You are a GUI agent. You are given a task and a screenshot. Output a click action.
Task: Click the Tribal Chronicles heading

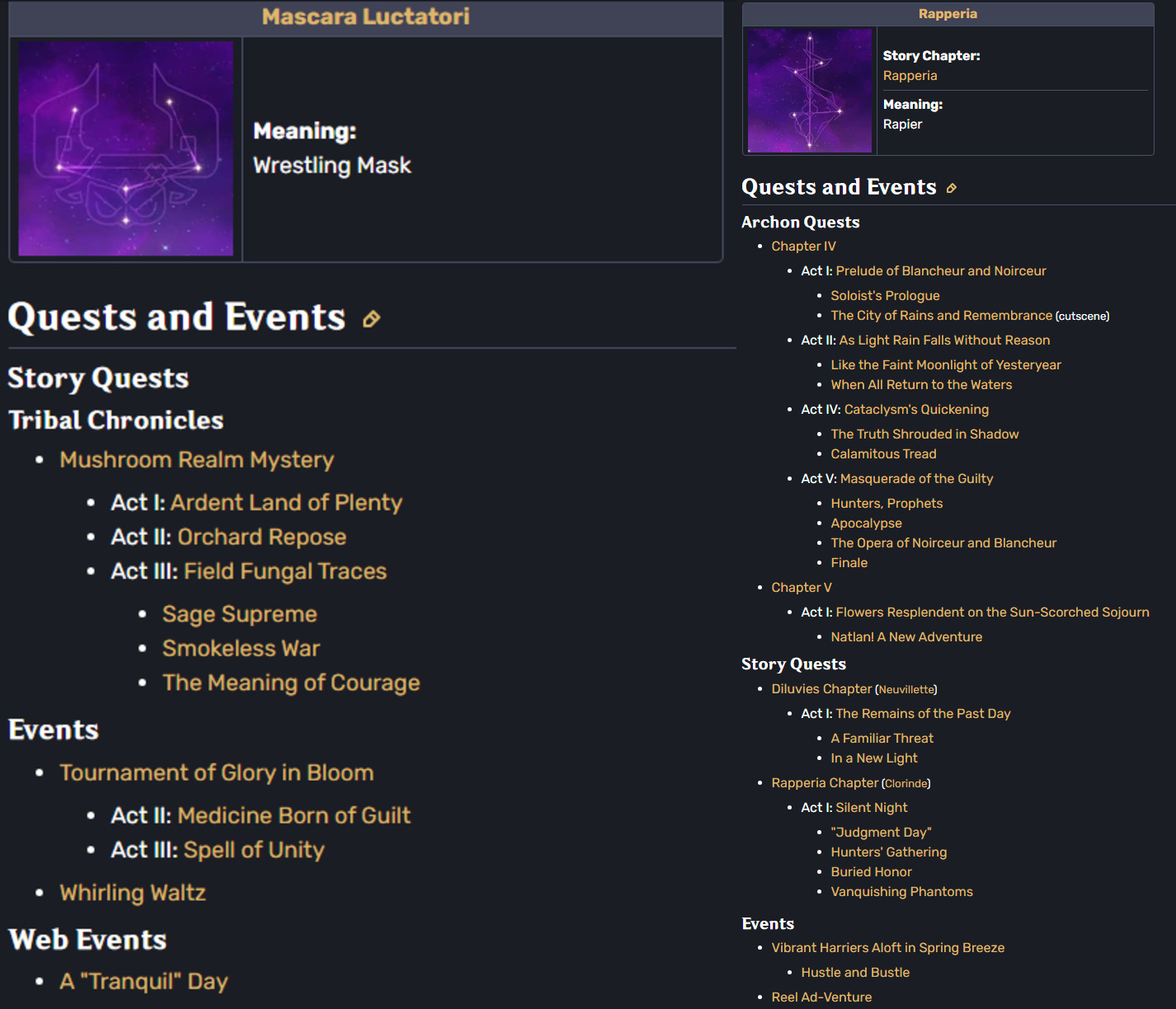coord(116,420)
